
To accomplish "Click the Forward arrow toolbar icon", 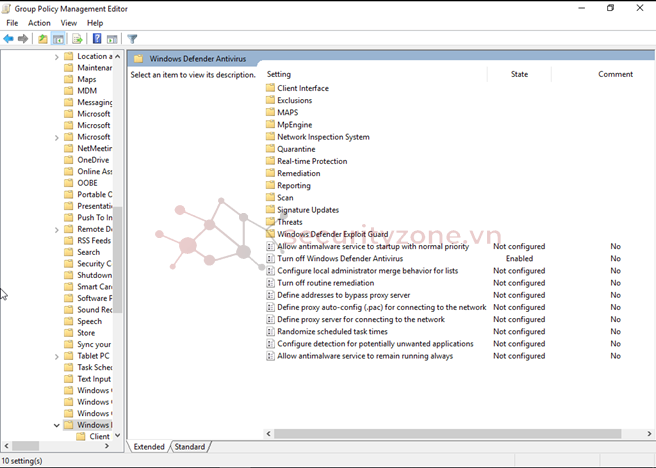I will tap(23, 39).
